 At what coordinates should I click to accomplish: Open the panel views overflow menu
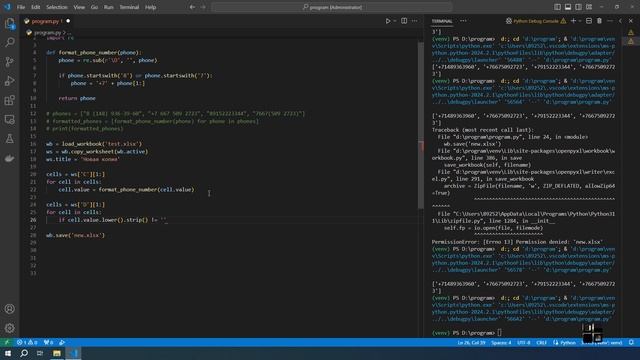tap(463, 21)
